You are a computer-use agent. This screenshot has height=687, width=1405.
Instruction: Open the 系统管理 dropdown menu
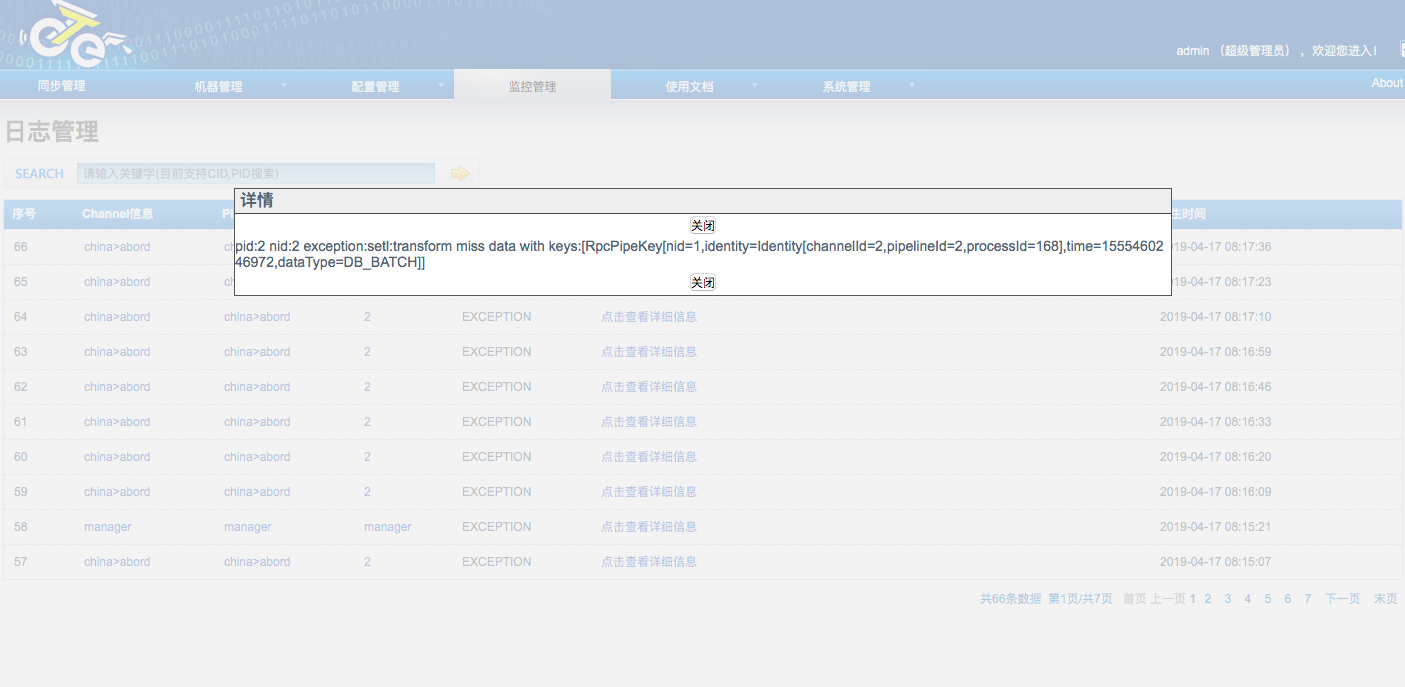[x=845, y=86]
